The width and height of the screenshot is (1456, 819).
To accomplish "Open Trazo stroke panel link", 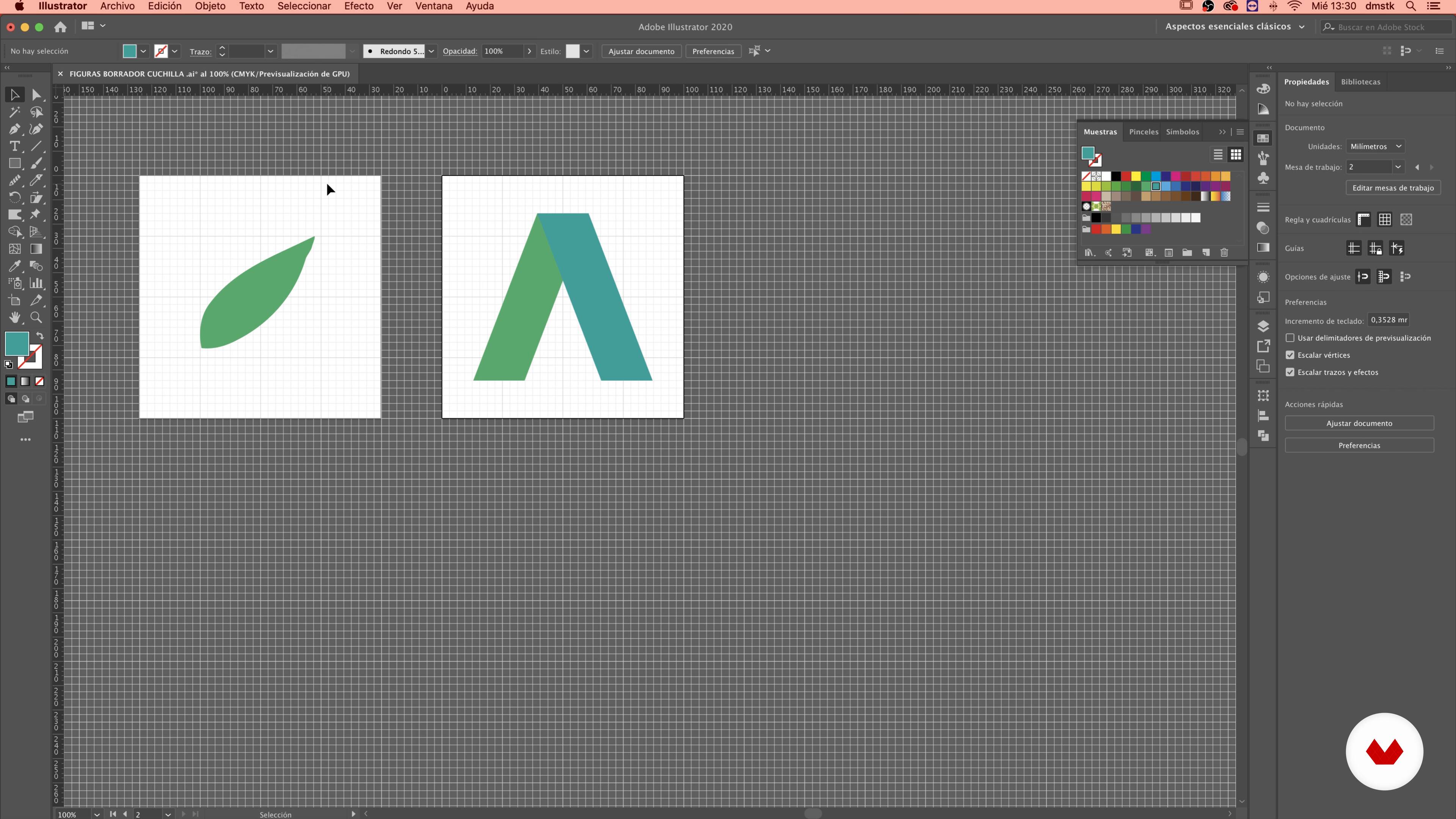I will pos(200,52).
